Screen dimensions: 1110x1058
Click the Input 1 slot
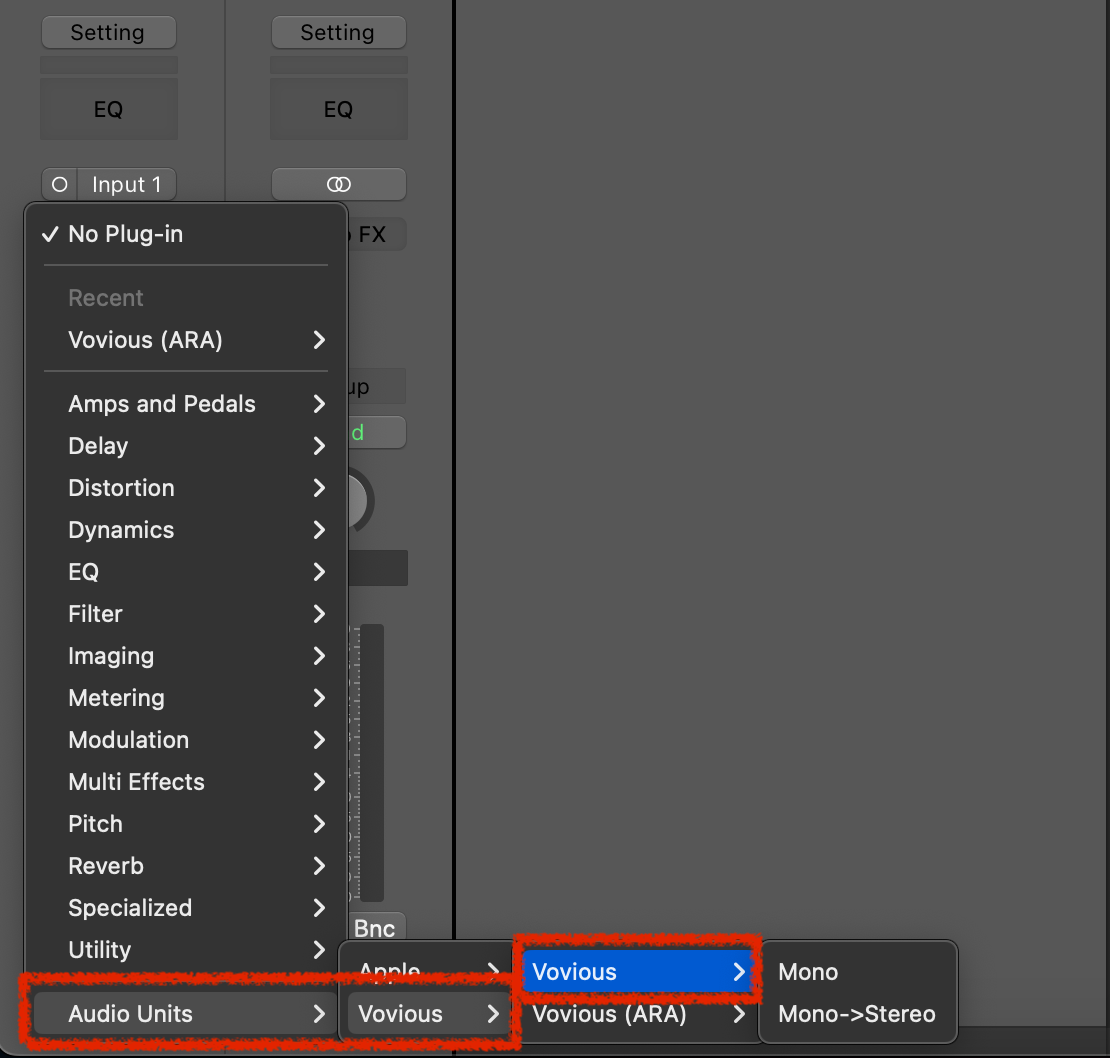click(x=125, y=184)
